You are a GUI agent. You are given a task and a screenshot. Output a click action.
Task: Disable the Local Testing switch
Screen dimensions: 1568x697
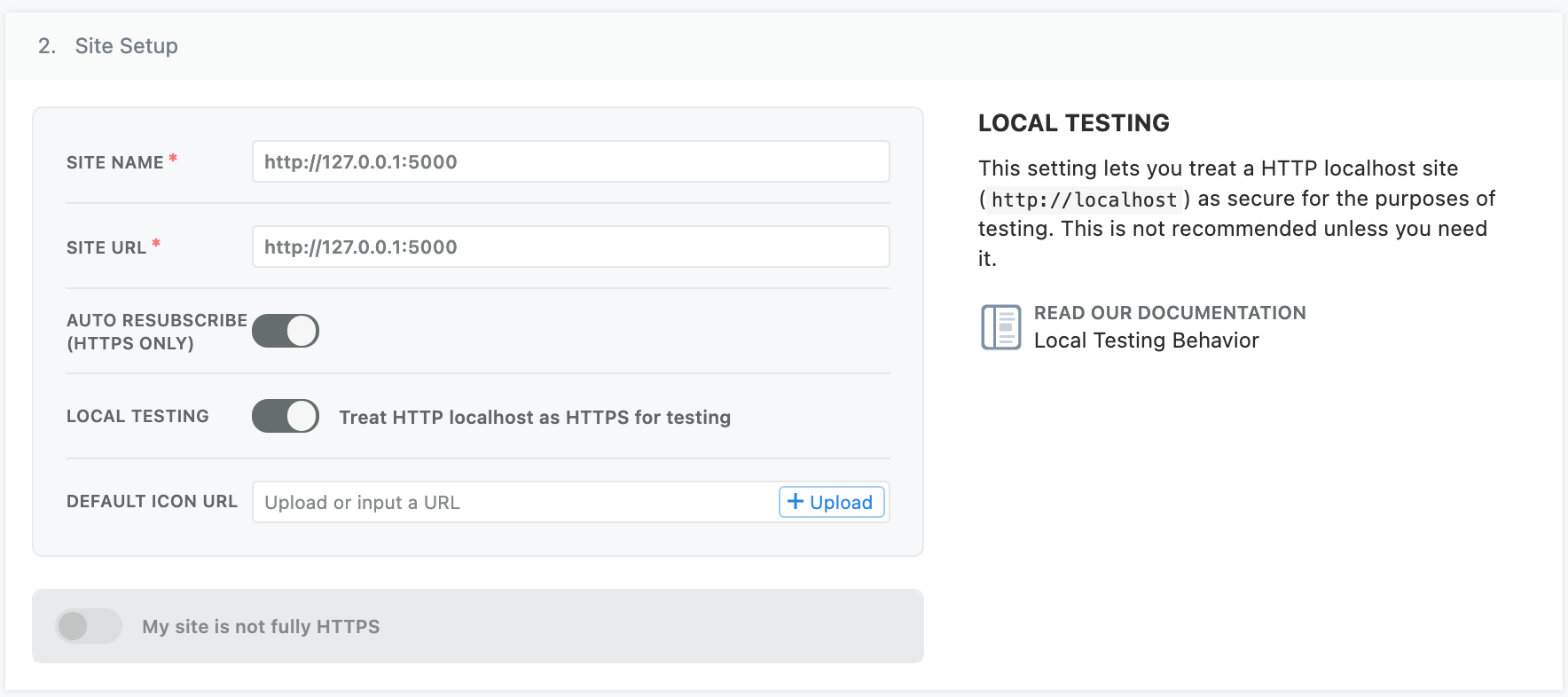(x=285, y=416)
